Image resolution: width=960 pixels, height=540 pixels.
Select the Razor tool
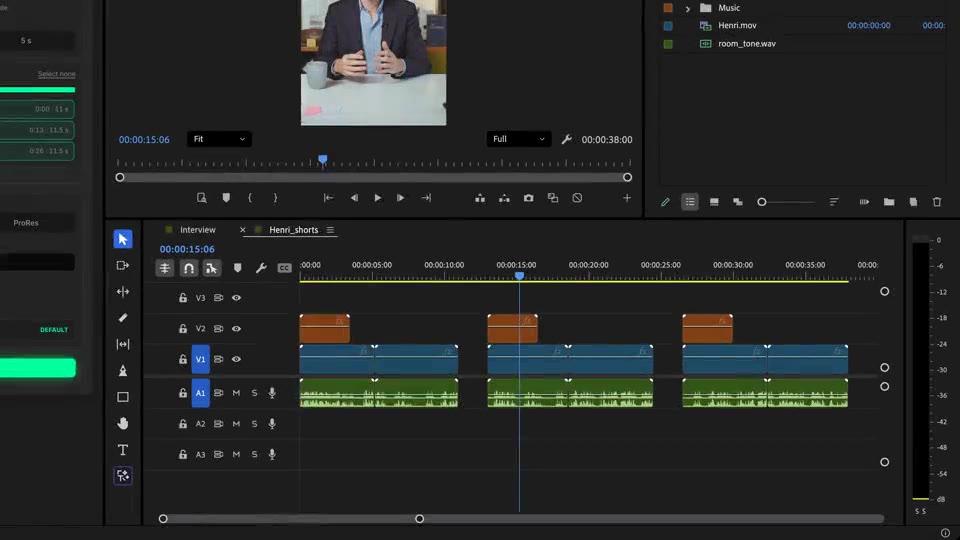pos(122,318)
